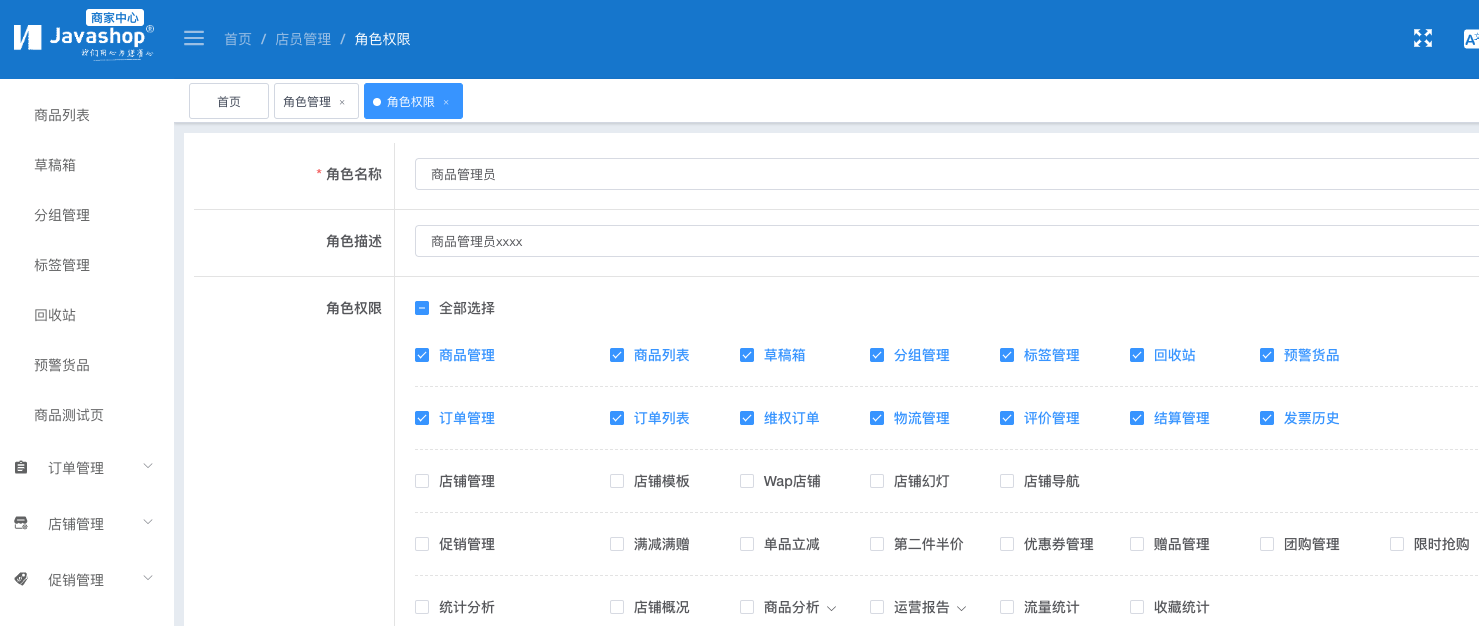This screenshot has height=626, width=1479.
Task: Expand the 商品分析 permission chevron
Action: (831, 608)
